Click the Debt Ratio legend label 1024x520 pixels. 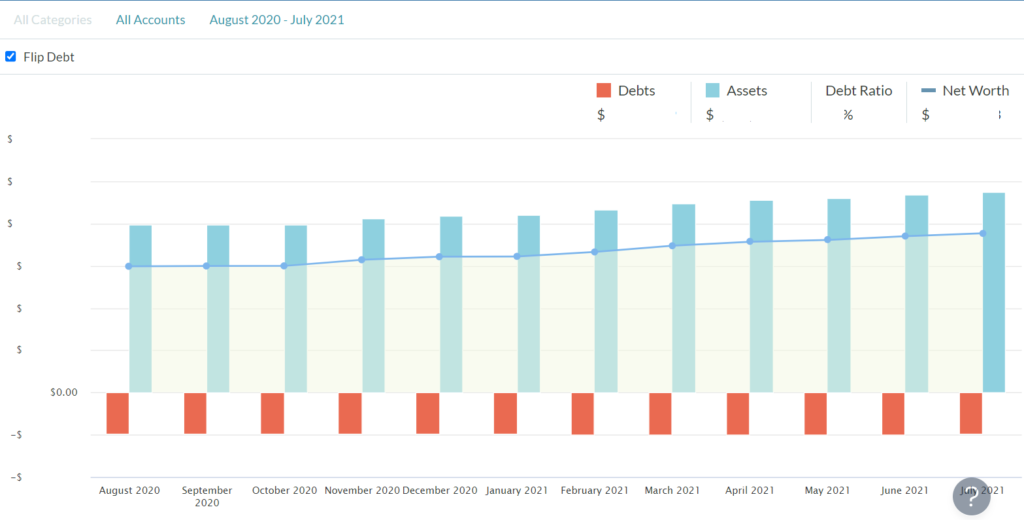(x=859, y=91)
